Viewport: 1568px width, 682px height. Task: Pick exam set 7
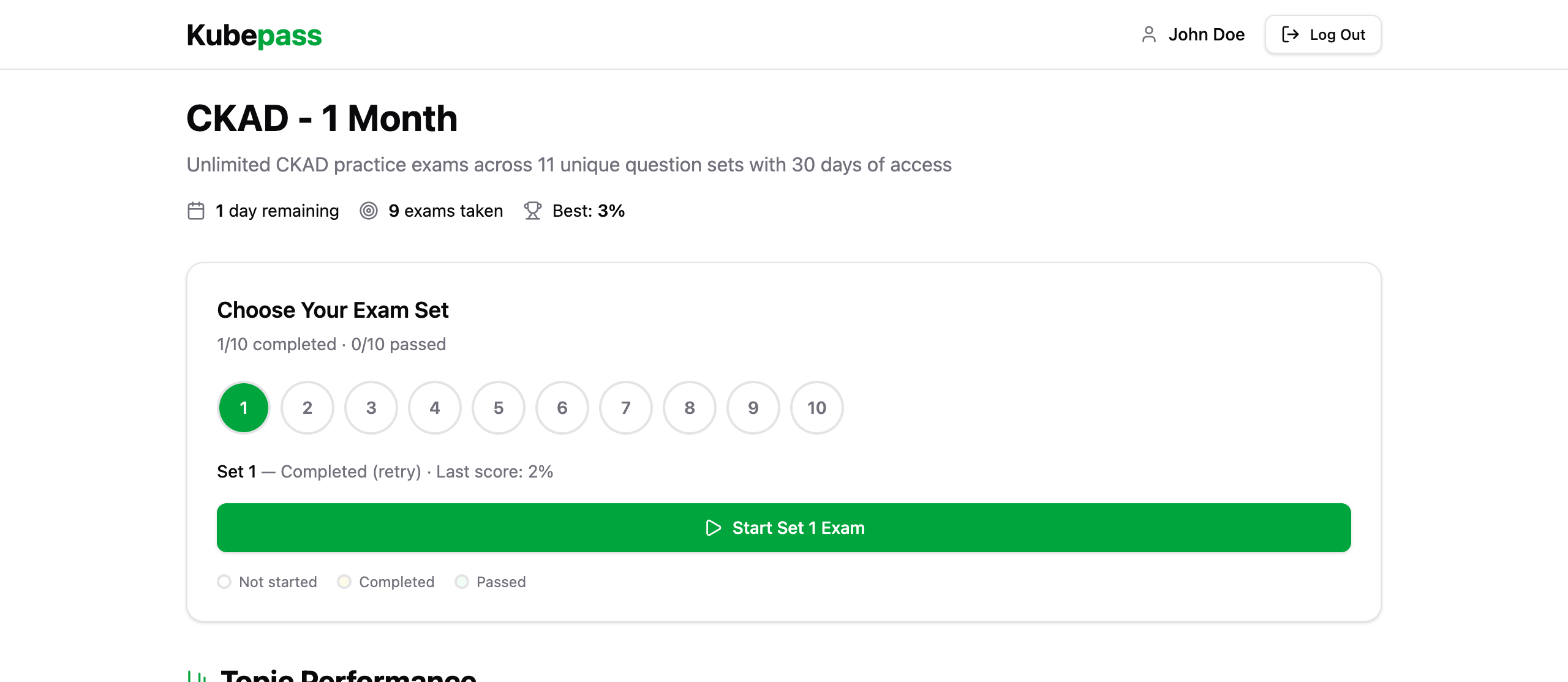pyautogui.click(x=626, y=408)
